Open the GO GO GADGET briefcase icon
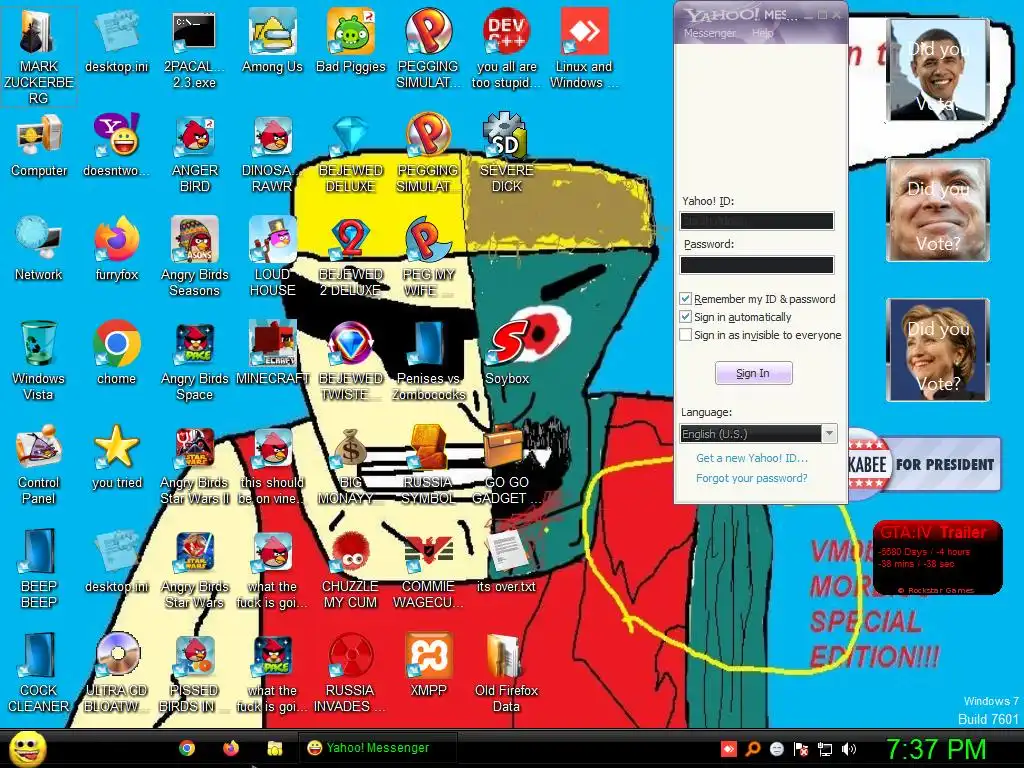The image size is (1024, 768). [507, 464]
